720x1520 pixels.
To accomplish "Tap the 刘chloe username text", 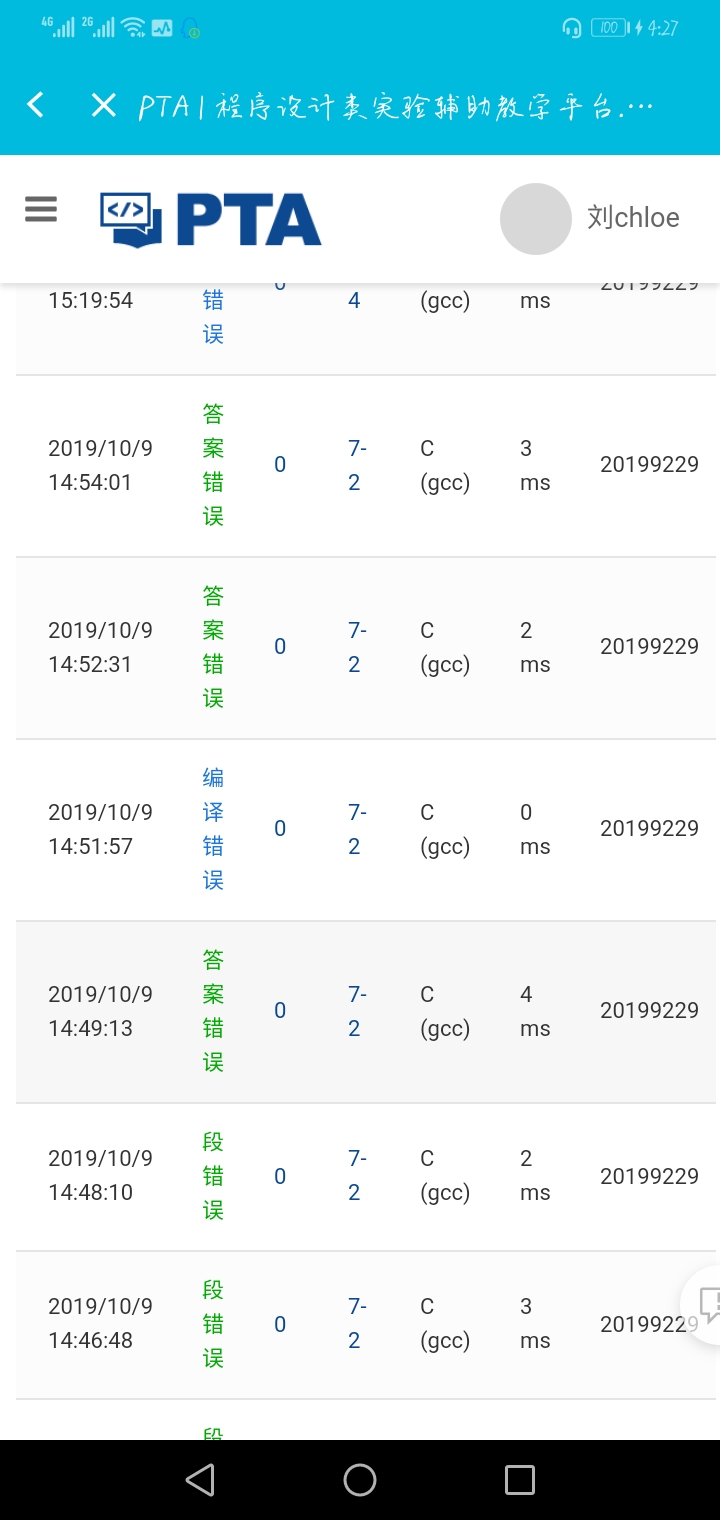I will (x=633, y=218).
